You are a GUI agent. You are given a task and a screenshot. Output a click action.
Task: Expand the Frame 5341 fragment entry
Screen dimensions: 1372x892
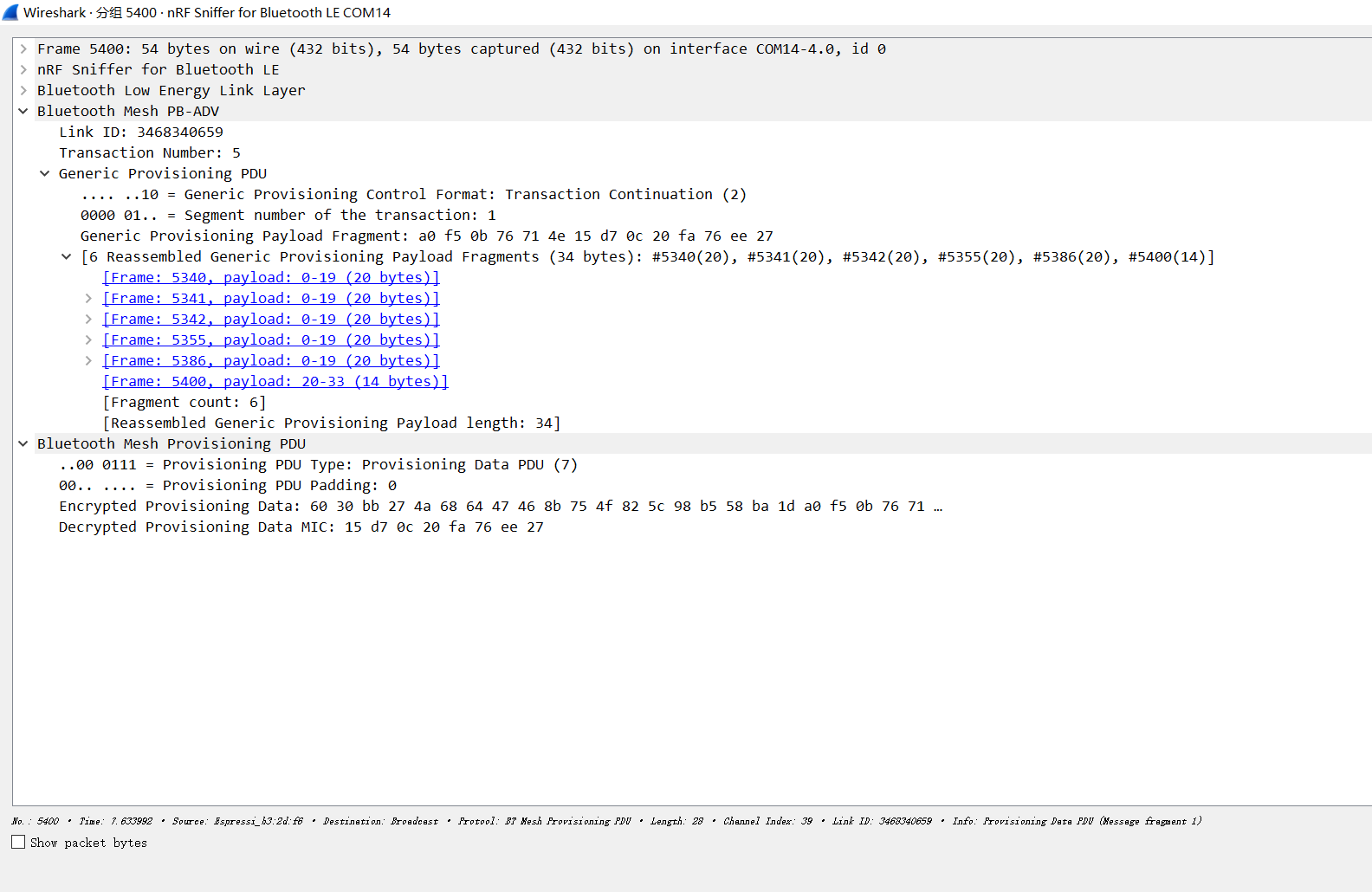pos(88,299)
